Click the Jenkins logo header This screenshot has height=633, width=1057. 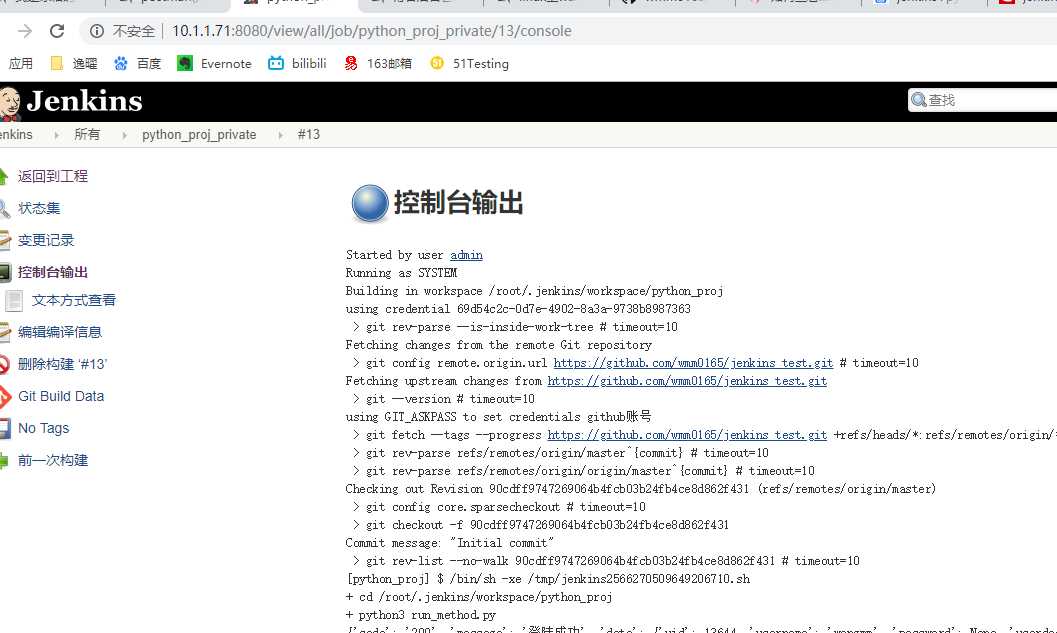(x=71, y=102)
